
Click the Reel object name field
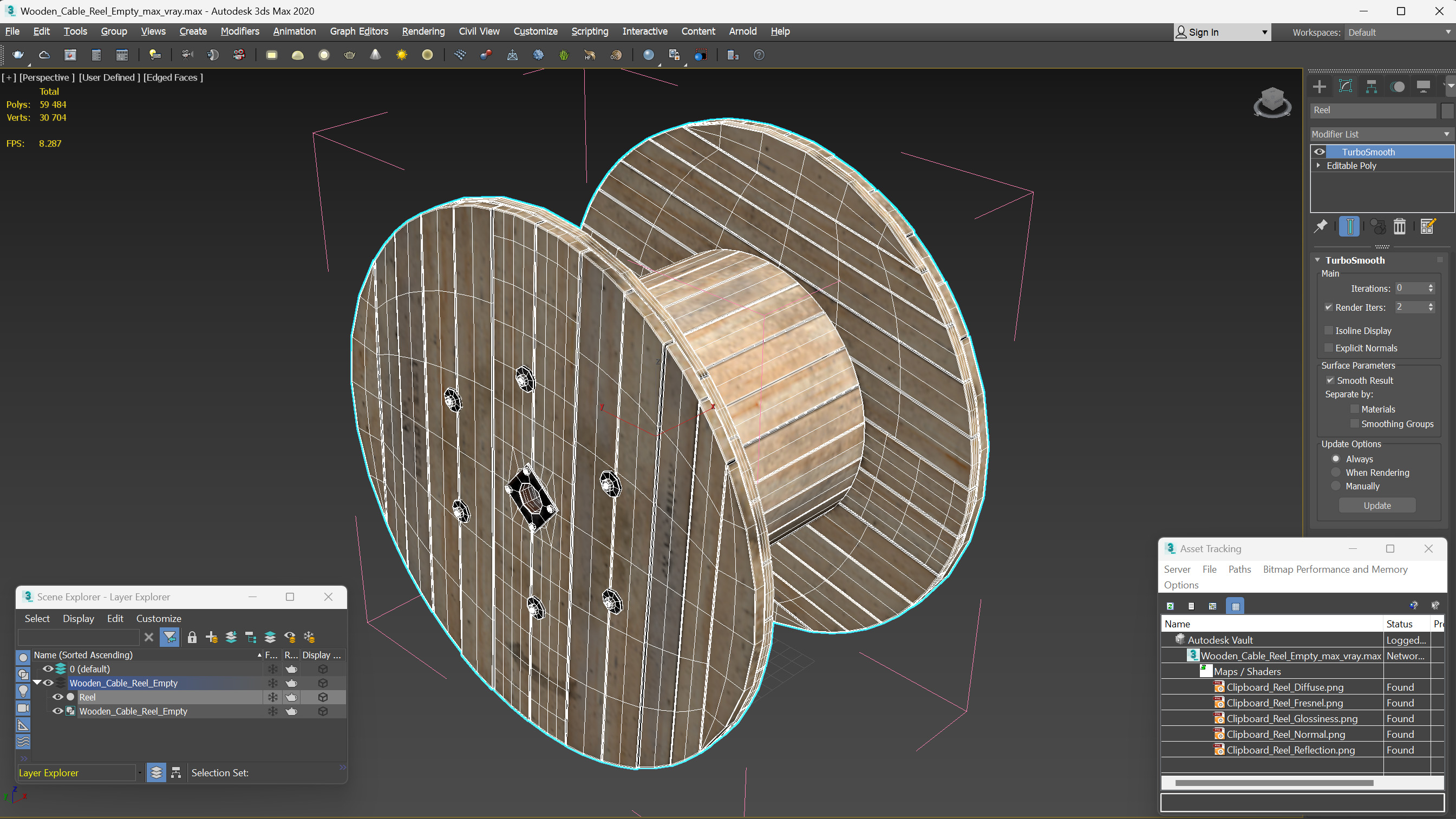(x=1373, y=110)
